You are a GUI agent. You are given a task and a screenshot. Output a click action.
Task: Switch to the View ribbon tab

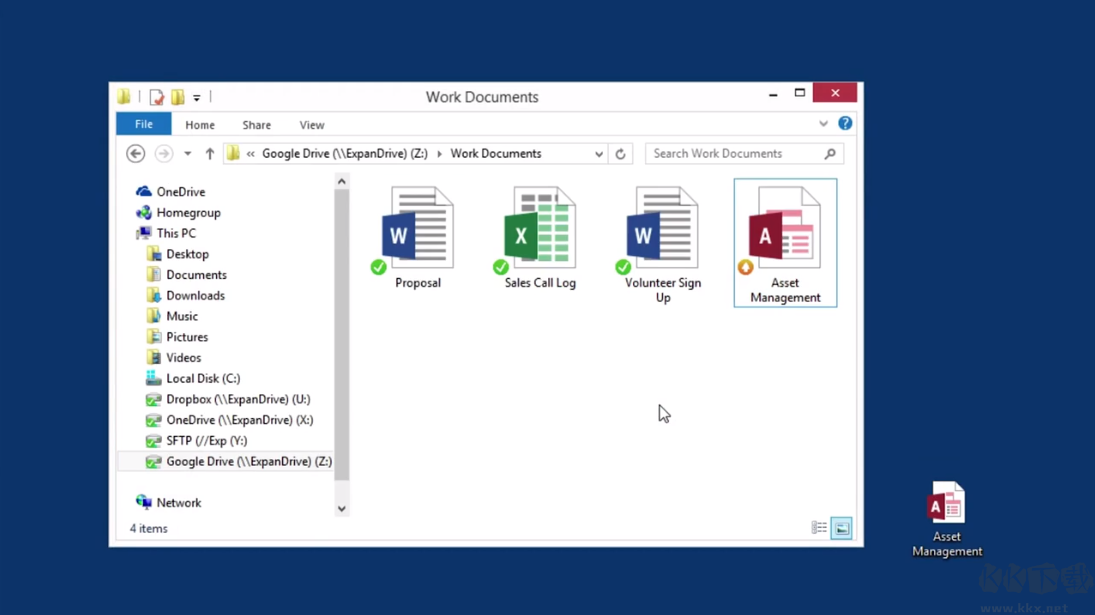pos(311,125)
